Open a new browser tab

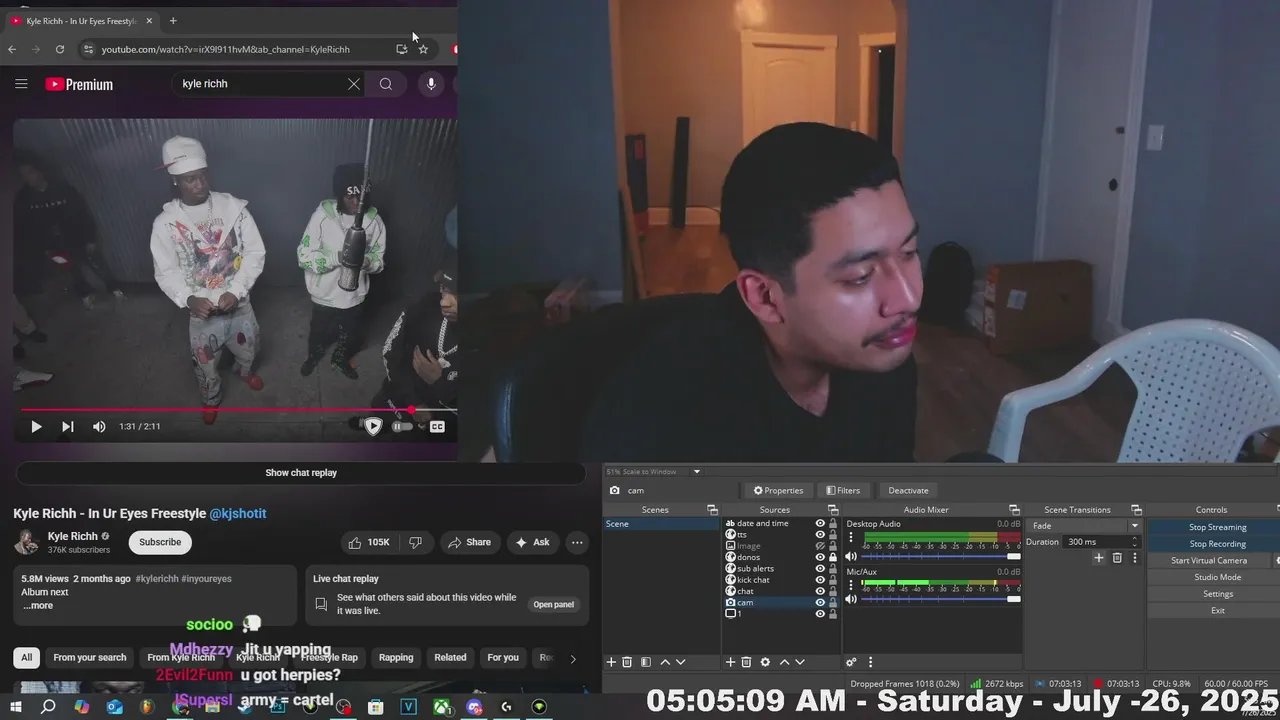(x=173, y=21)
